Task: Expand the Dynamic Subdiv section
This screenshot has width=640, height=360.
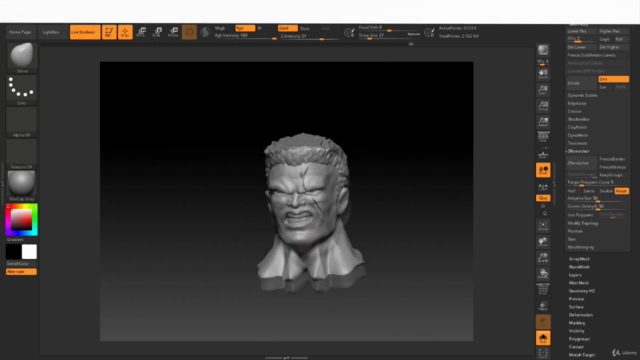Action: 582,95
